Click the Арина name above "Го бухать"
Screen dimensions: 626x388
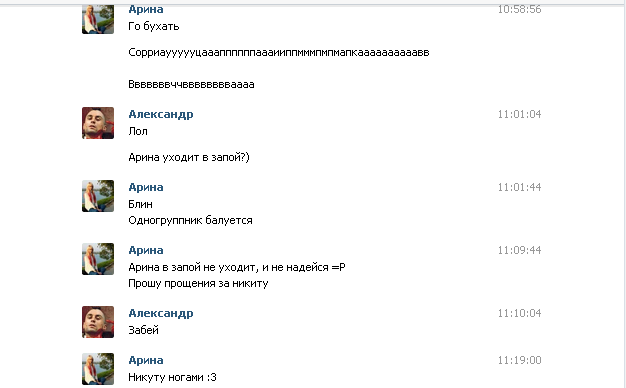pyautogui.click(x=146, y=10)
